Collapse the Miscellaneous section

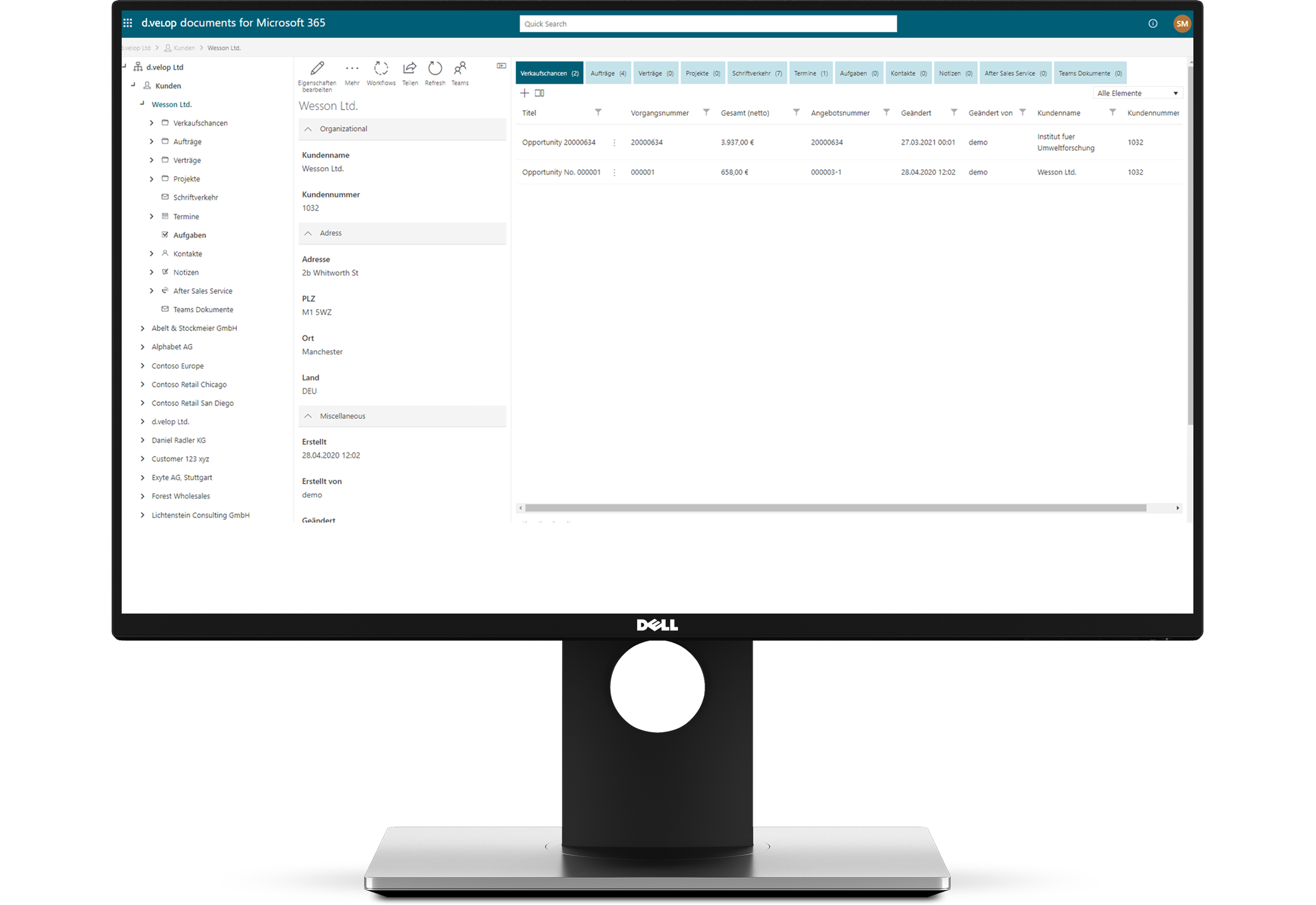(x=308, y=416)
